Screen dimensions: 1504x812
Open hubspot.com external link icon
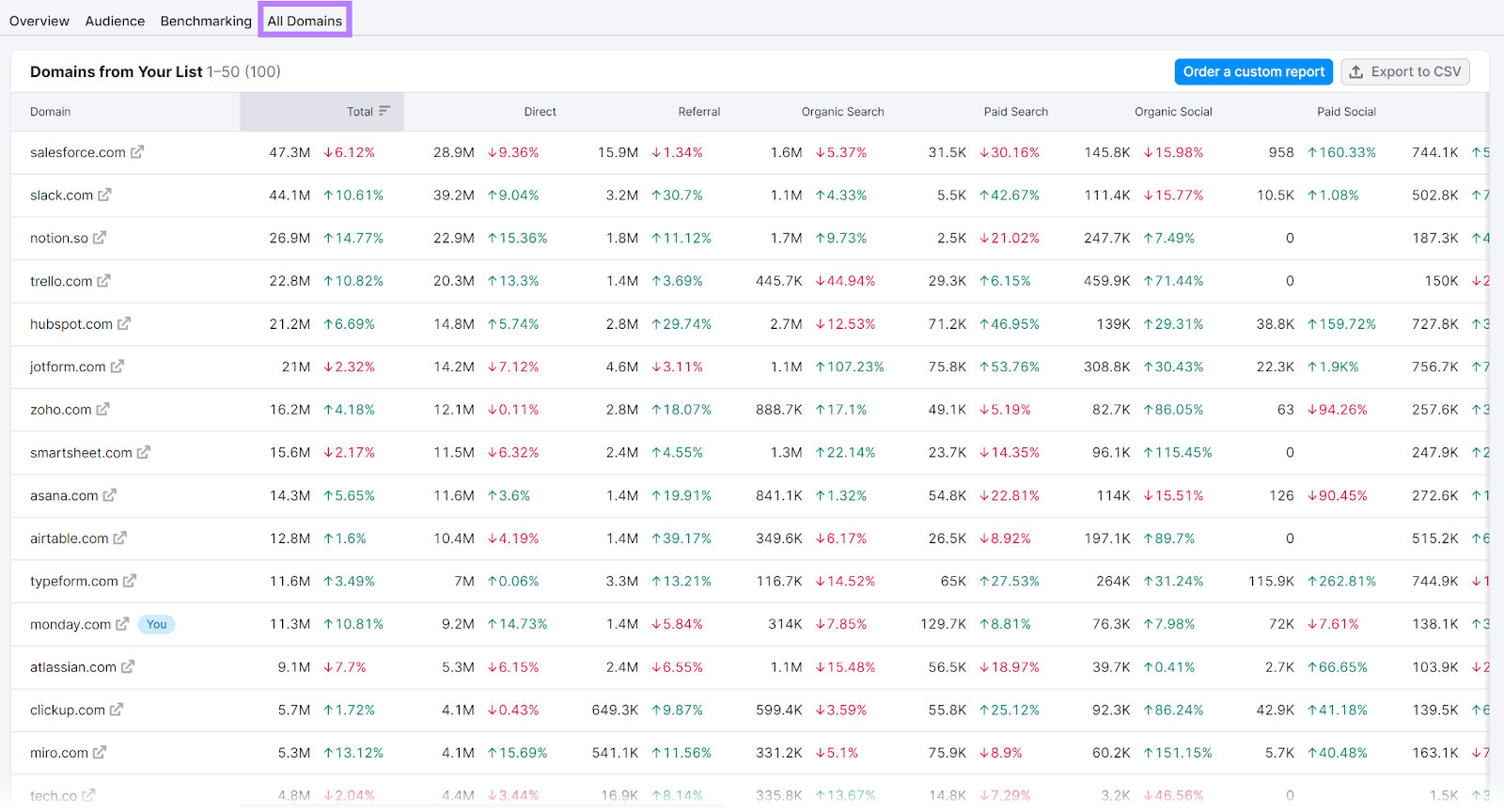point(124,324)
